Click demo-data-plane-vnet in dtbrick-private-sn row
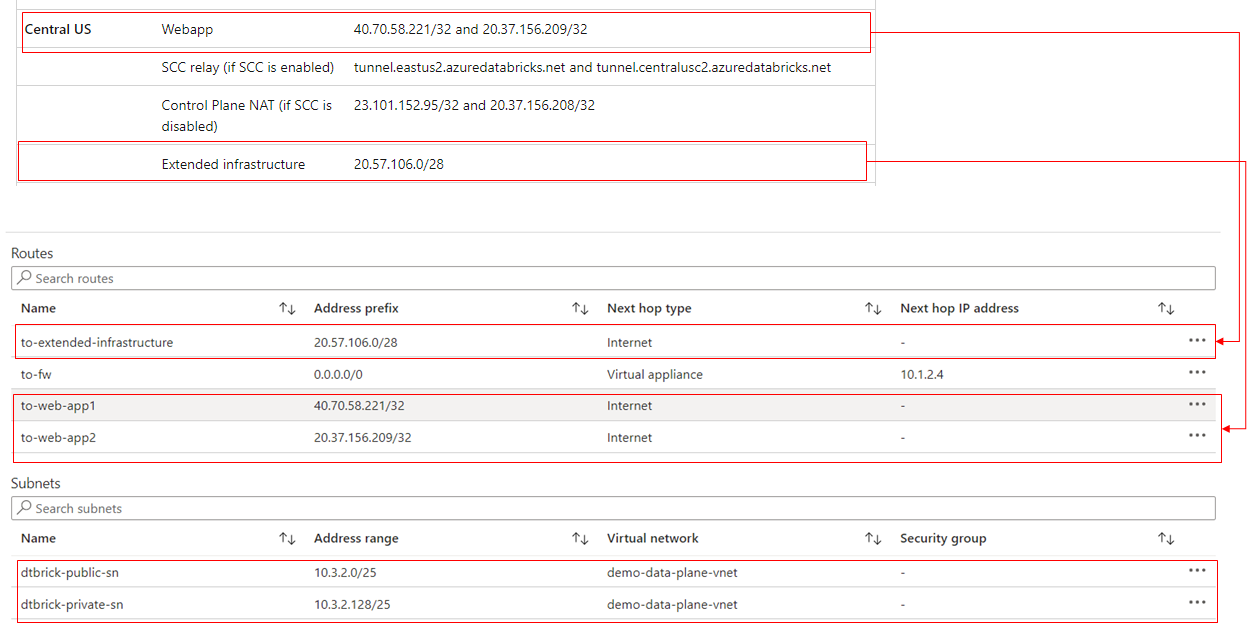This screenshot has height=632, width=1247. point(672,604)
